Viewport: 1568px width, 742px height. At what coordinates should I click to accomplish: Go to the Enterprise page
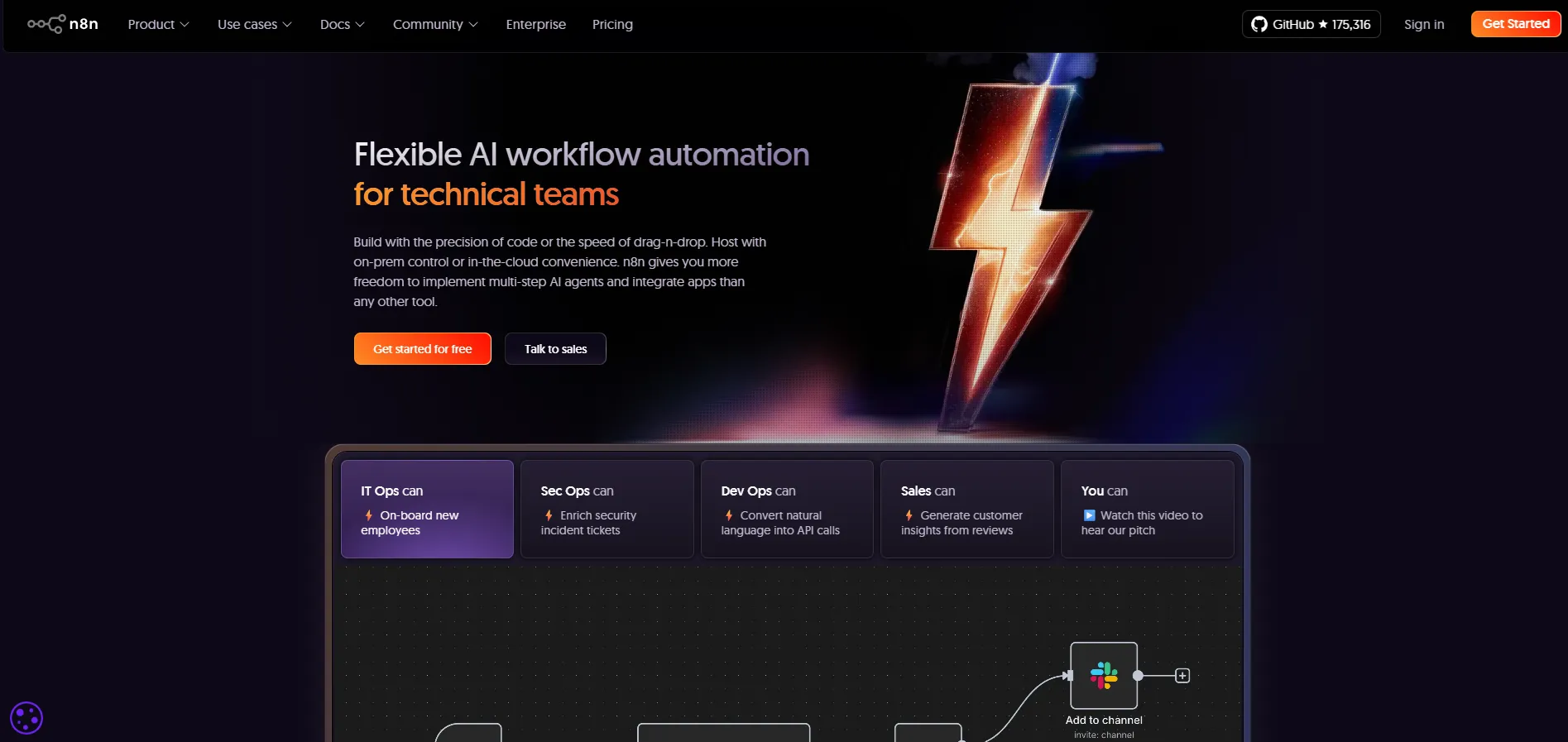[536, 25]
